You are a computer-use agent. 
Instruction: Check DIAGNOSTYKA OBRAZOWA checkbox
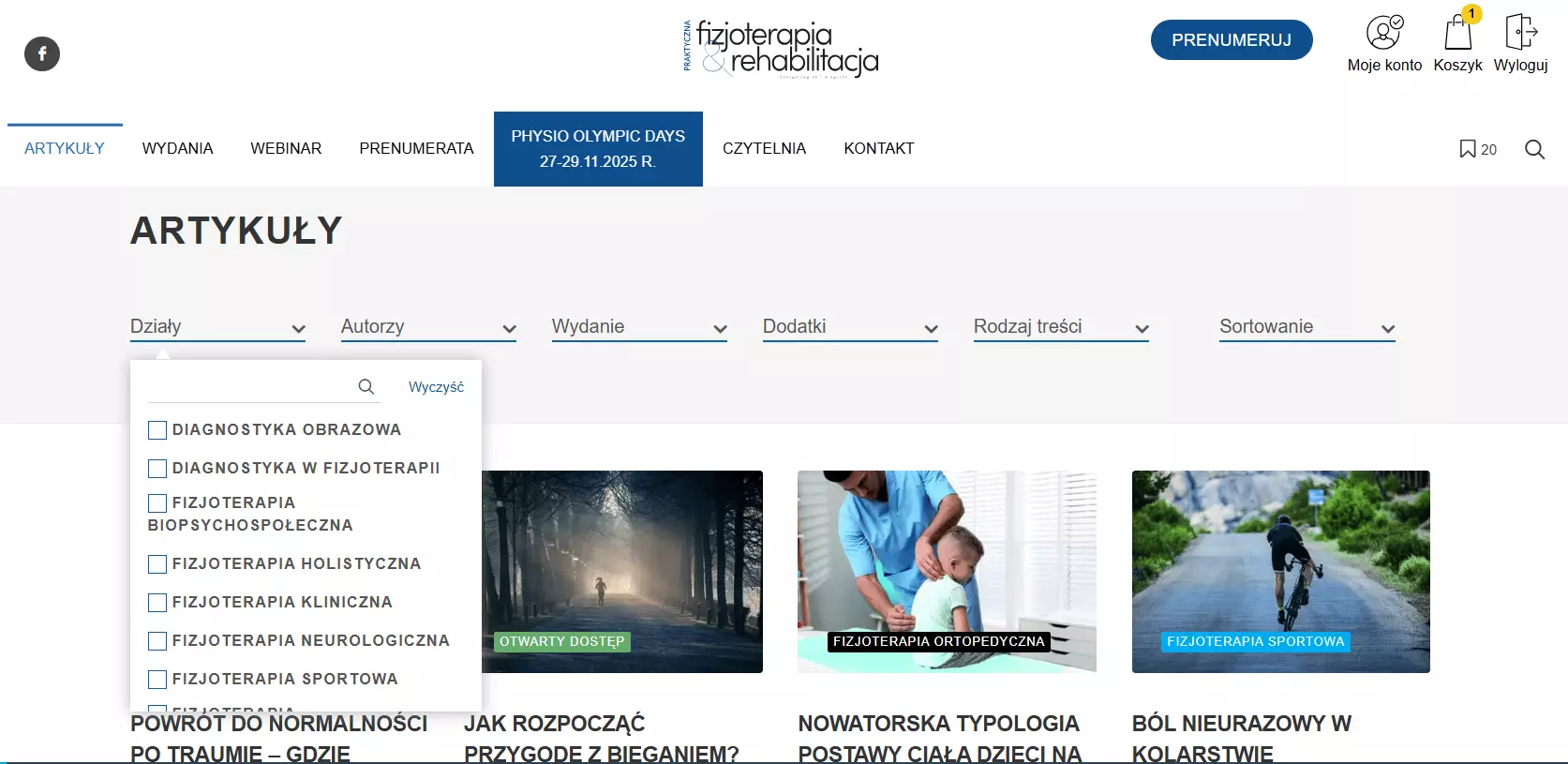(157, 430)
